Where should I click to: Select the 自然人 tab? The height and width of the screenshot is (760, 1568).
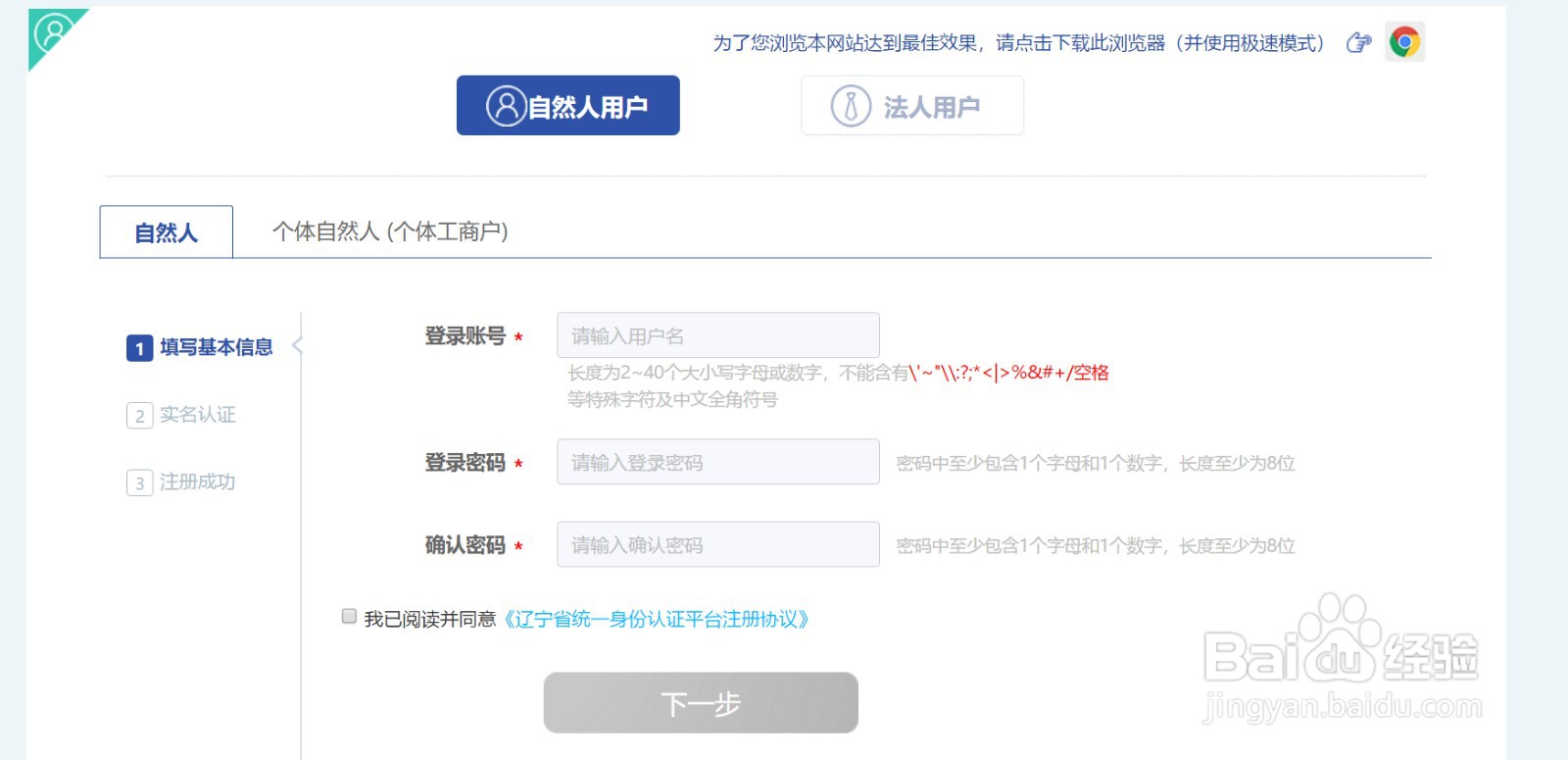167,232
